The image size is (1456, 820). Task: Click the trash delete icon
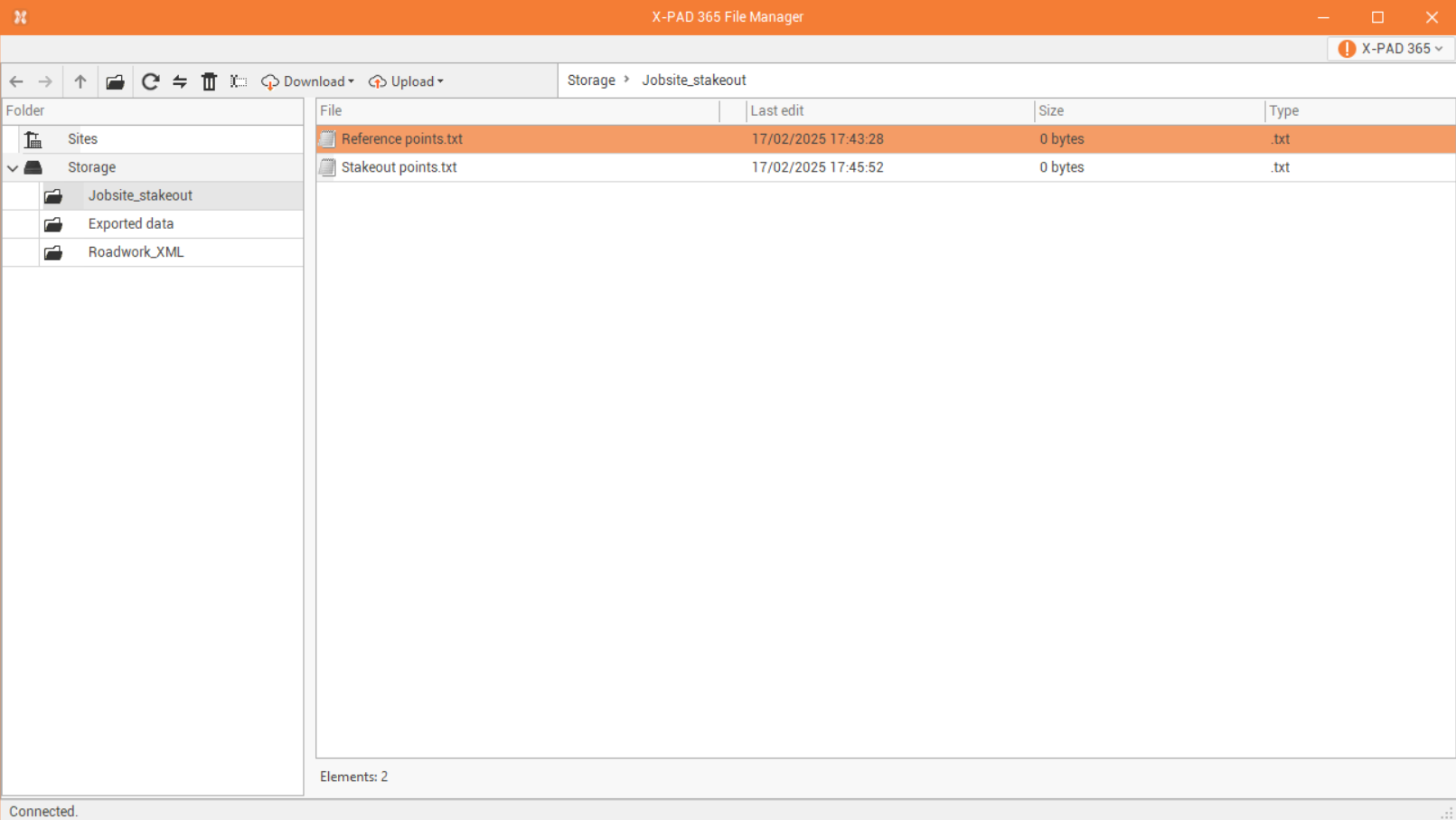click(209, 81)
